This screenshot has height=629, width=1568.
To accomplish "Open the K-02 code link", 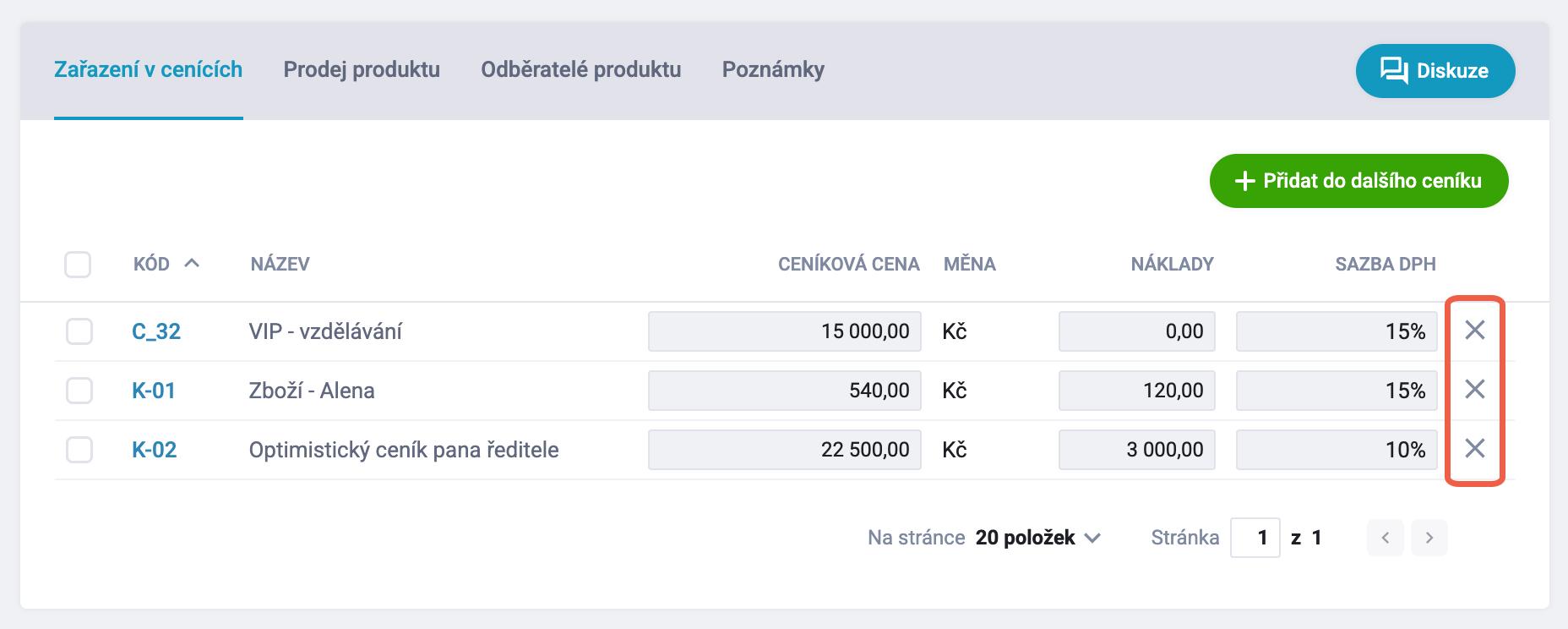I will pos(155,450).
